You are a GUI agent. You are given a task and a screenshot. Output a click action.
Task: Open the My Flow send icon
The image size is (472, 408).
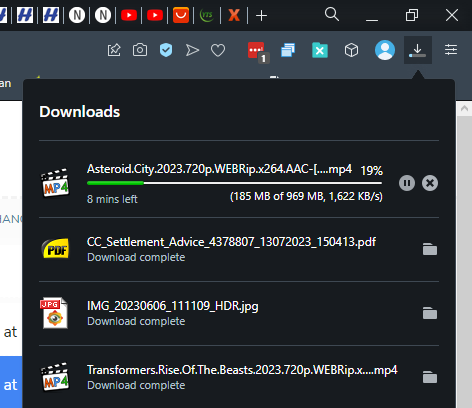[192, 50]
